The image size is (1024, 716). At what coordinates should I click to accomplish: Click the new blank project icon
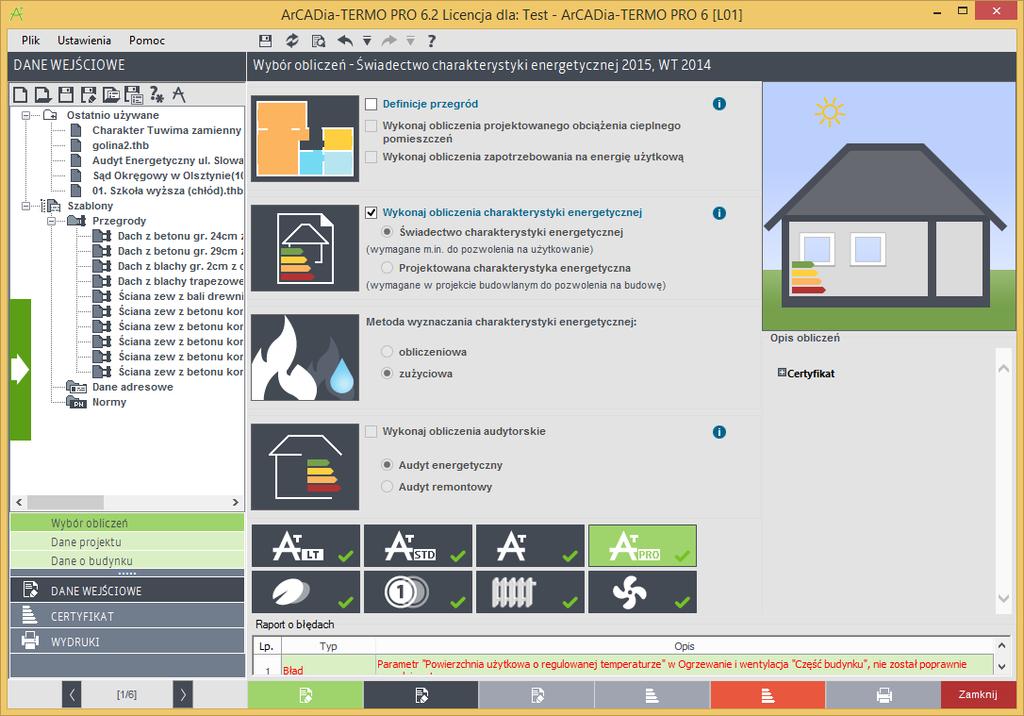(x=20, y=95)
